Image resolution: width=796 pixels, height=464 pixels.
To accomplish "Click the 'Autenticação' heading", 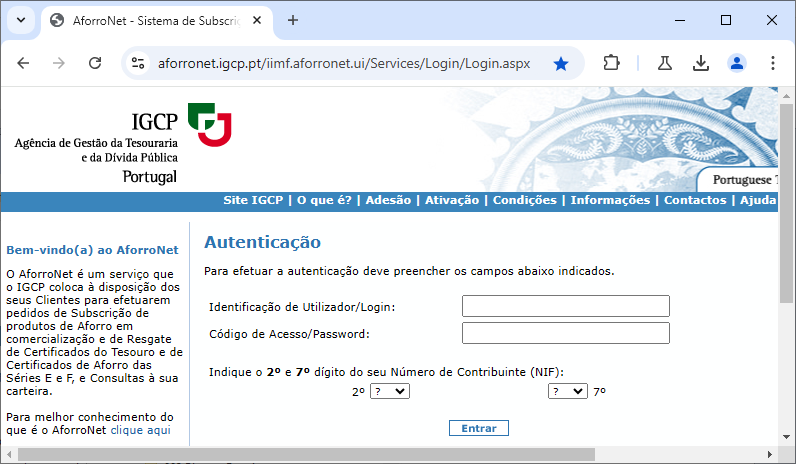I will point(262,242).
